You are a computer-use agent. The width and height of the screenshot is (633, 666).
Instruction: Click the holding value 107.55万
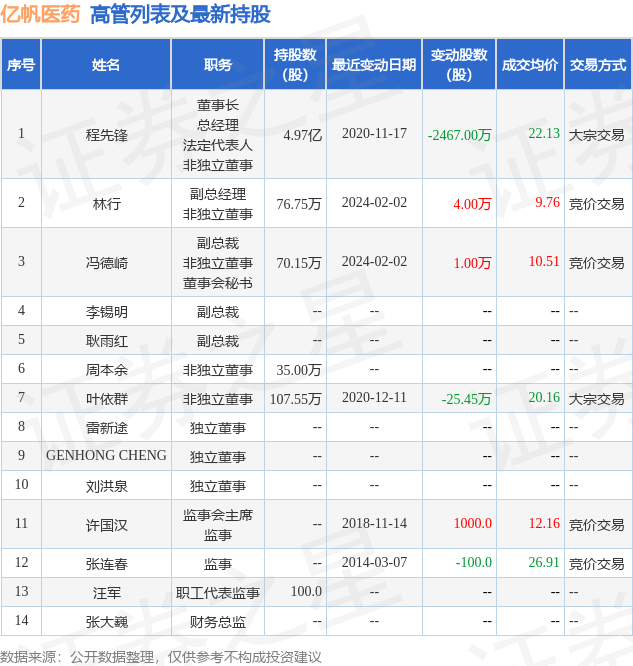click(295, 399)
